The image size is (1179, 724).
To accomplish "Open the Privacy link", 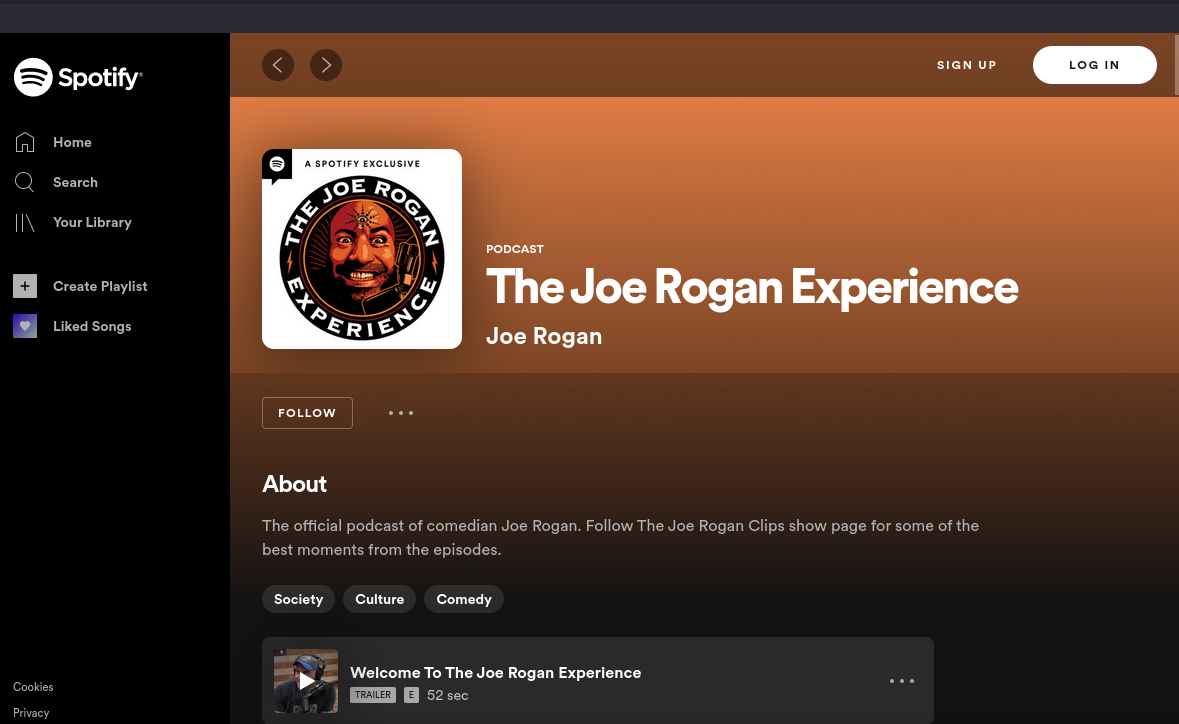I will point(31,713).
